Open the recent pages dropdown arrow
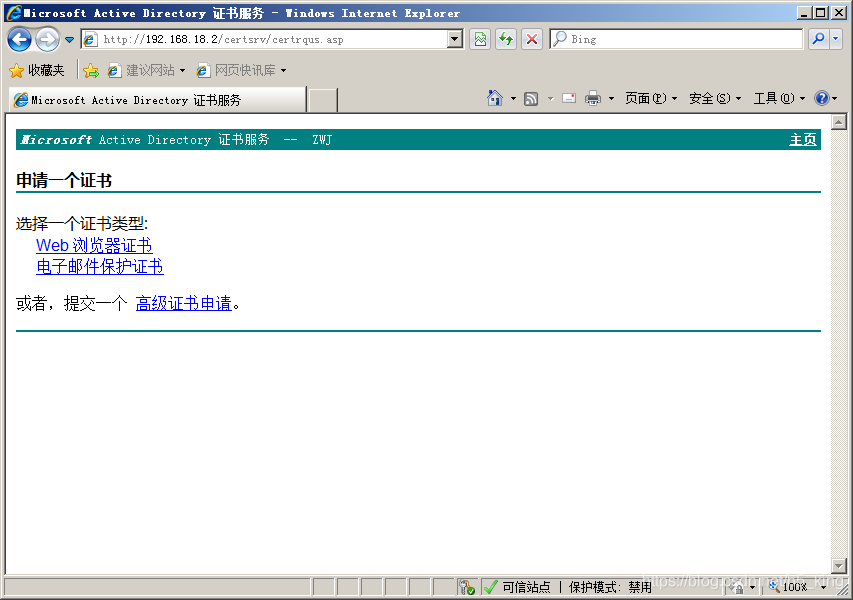 pyautogui.click(x=70, y=40)
